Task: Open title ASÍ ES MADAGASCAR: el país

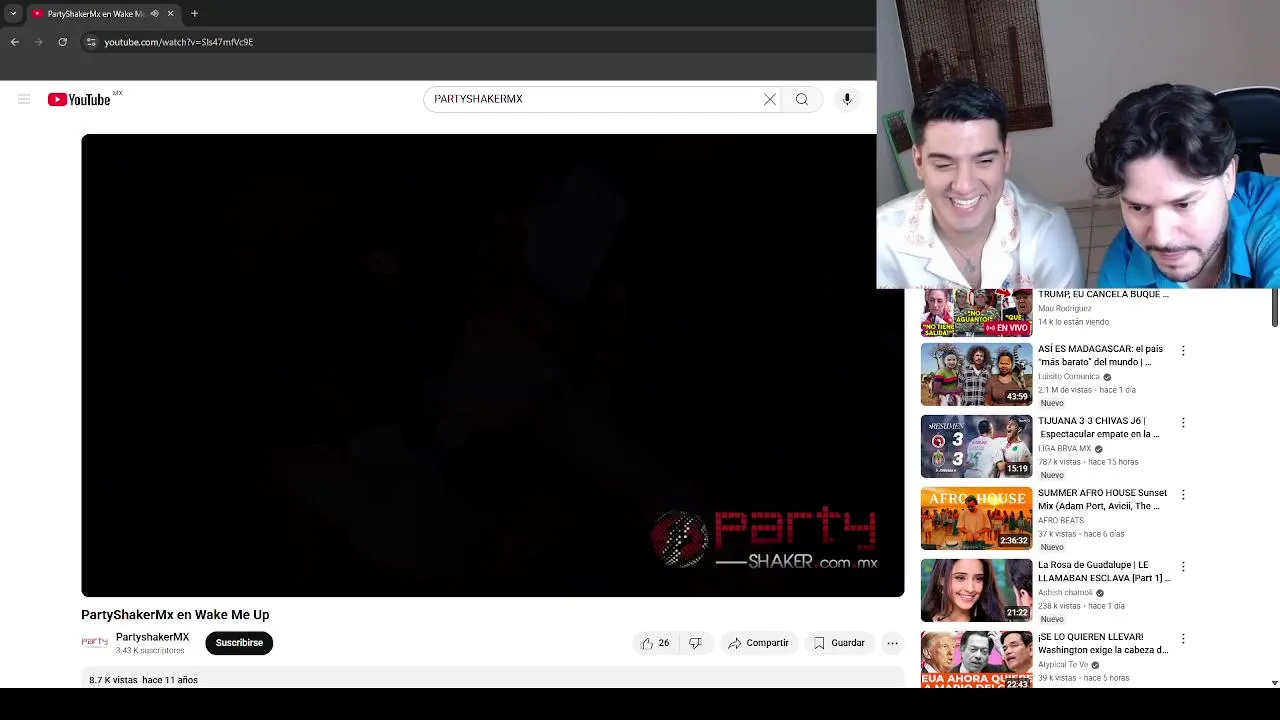Action: coord(1100,355)
